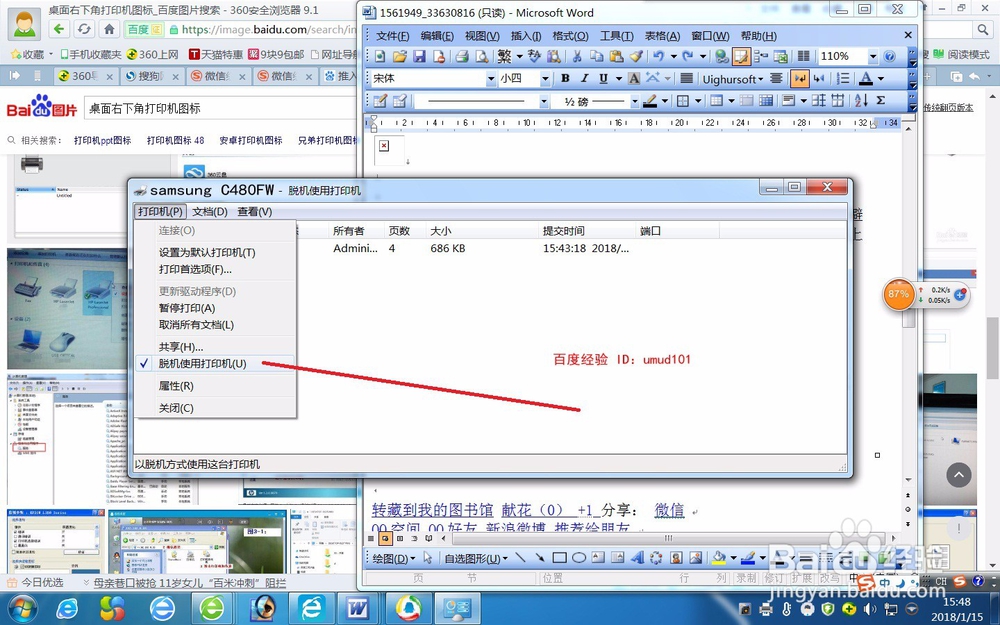Open a file using Word's folder icon
Viewport: 1000px width, 625px height.
coord(400,57)
